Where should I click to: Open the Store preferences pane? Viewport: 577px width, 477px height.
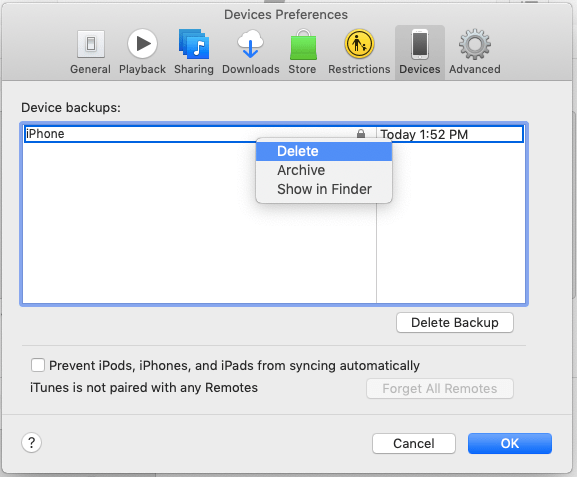(x=302, y=53)
